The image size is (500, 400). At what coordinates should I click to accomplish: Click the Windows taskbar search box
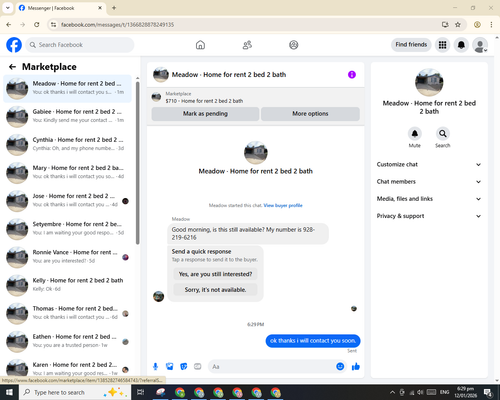[x=75, y=392]
